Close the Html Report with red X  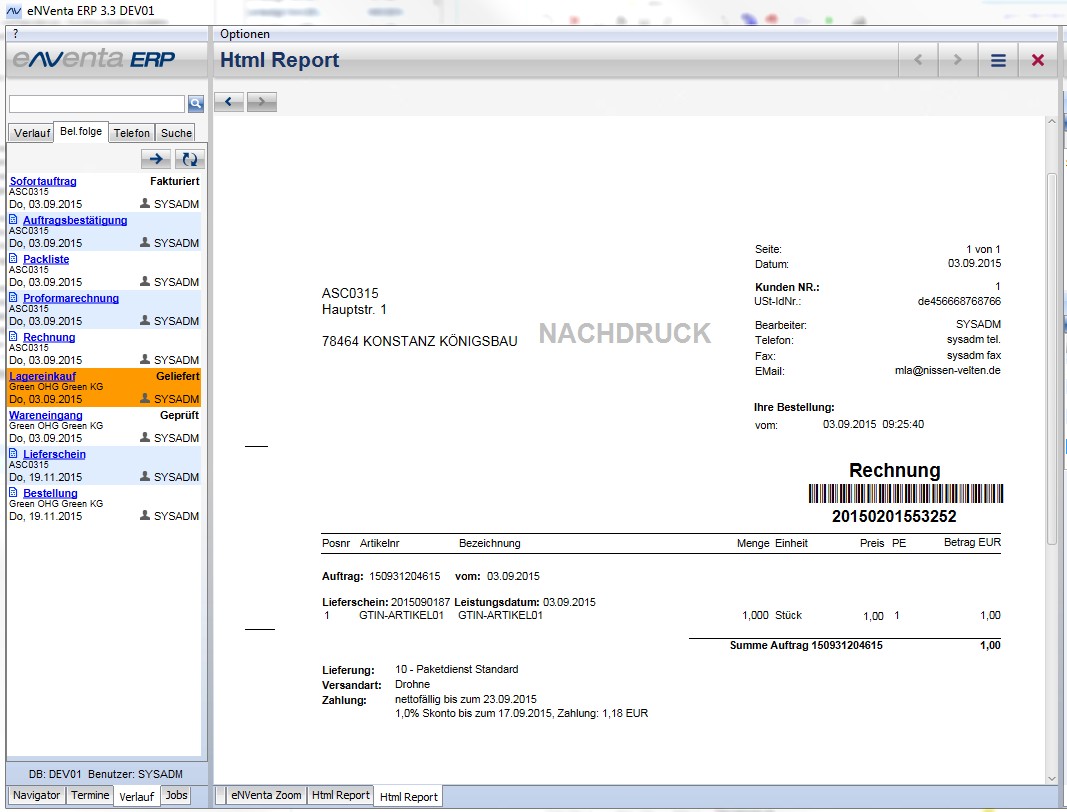pyautogui.click(x=1037, y=60)
